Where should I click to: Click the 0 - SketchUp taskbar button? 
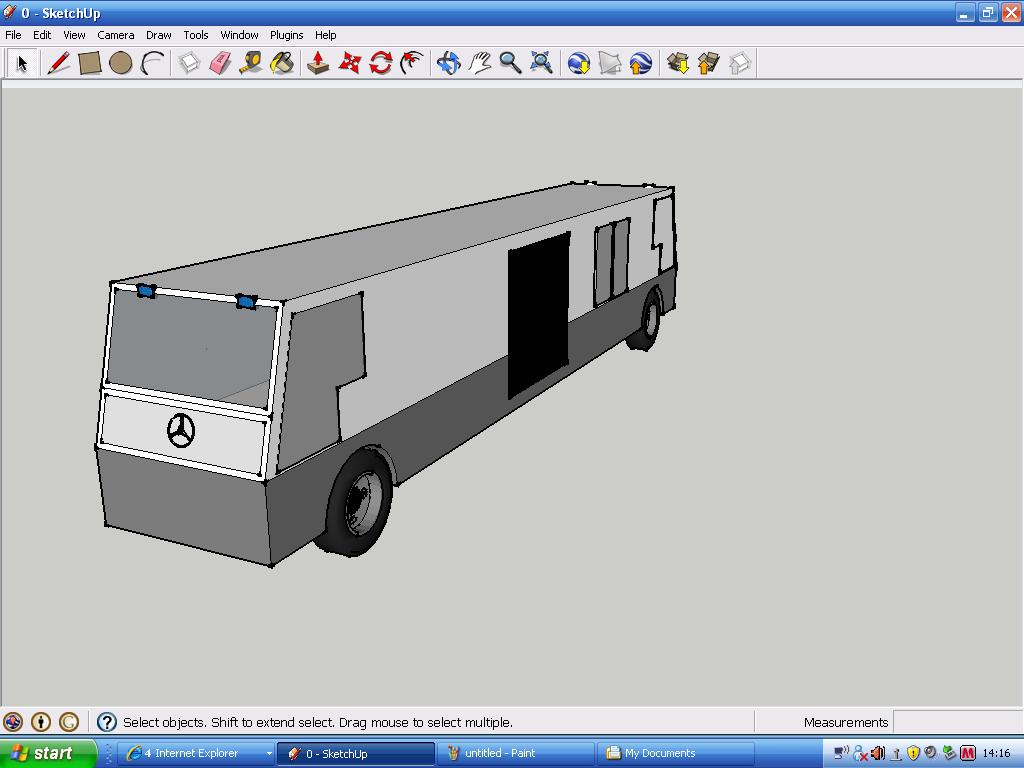tap(355, 753)
